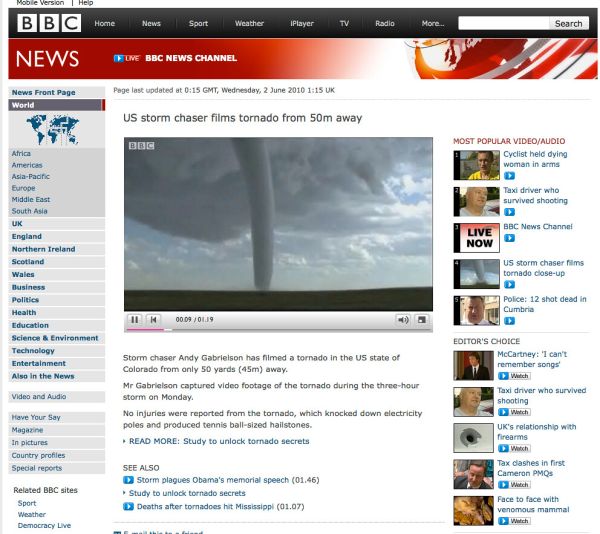Open Also in the News section
This screenshot has height=534, width=600.
(x=56, y=376)
